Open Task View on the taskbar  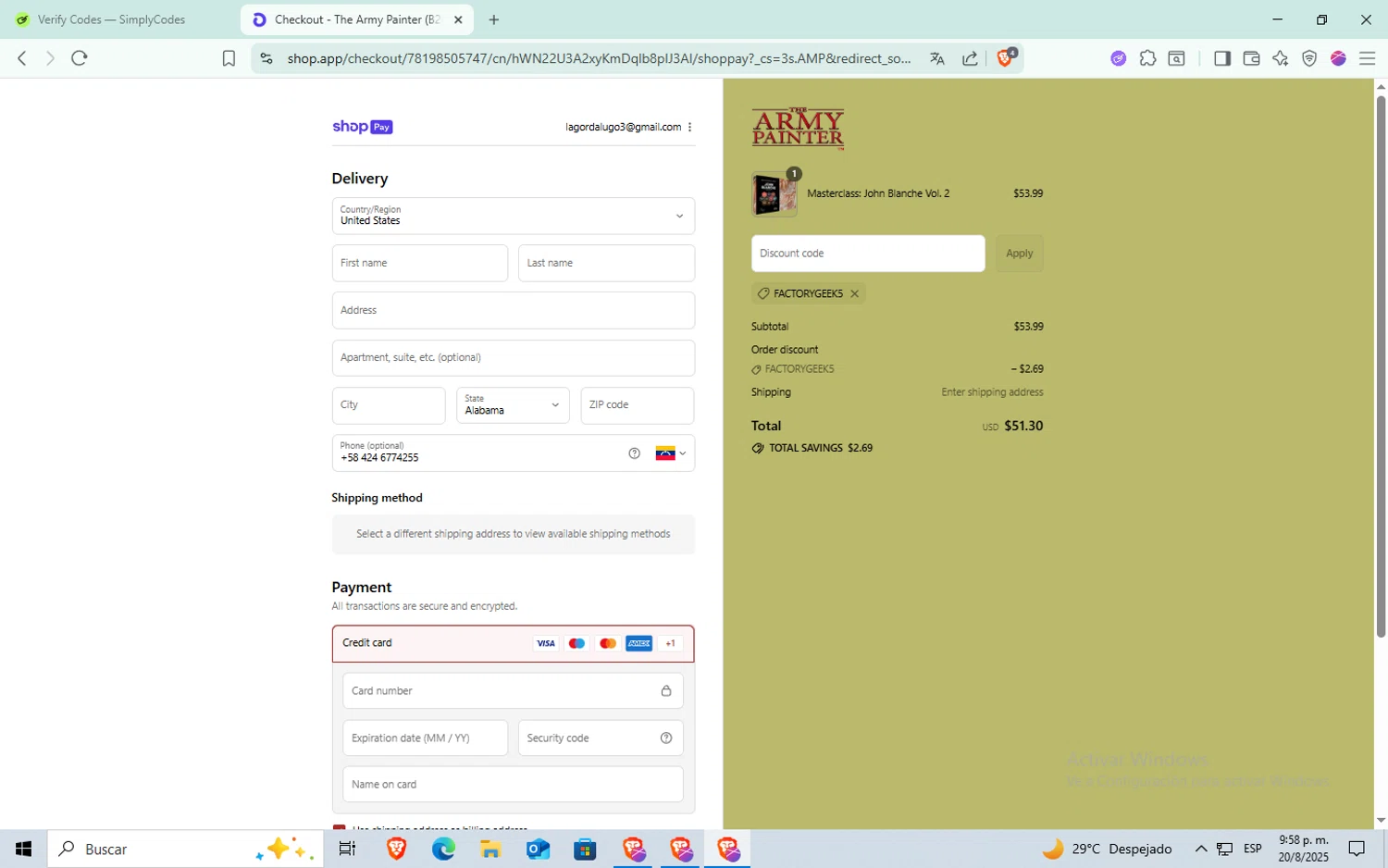348,849
